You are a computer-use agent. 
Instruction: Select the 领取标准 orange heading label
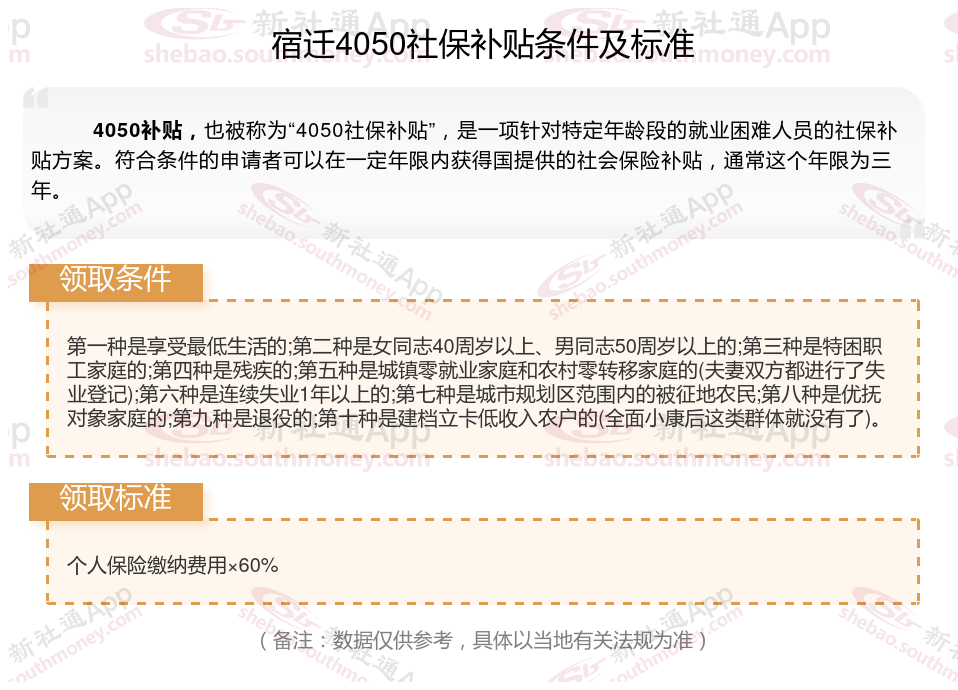click(x=115, y=501)
